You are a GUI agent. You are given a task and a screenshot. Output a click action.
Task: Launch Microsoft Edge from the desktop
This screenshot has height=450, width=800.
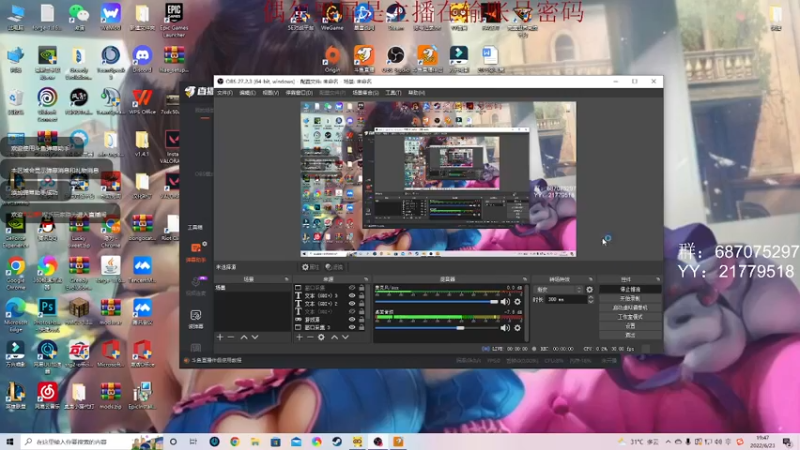click(16, 315)
